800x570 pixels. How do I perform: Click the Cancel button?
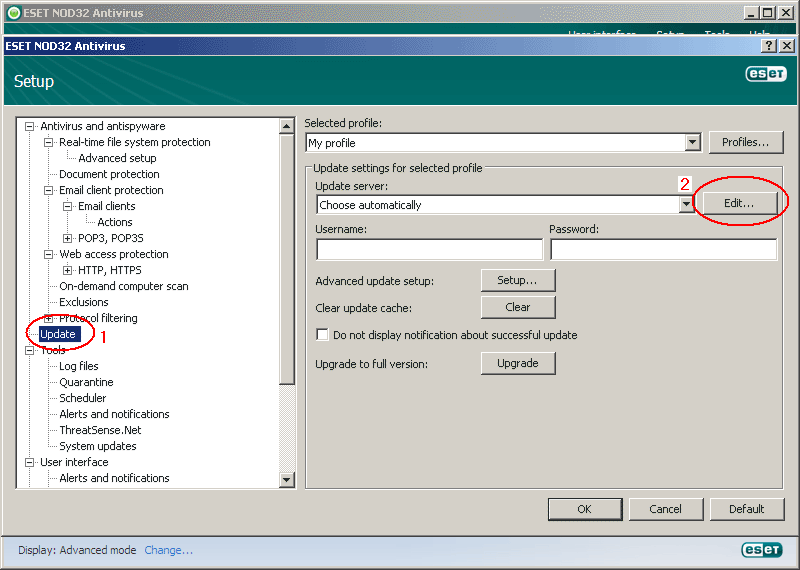[666, 509]
